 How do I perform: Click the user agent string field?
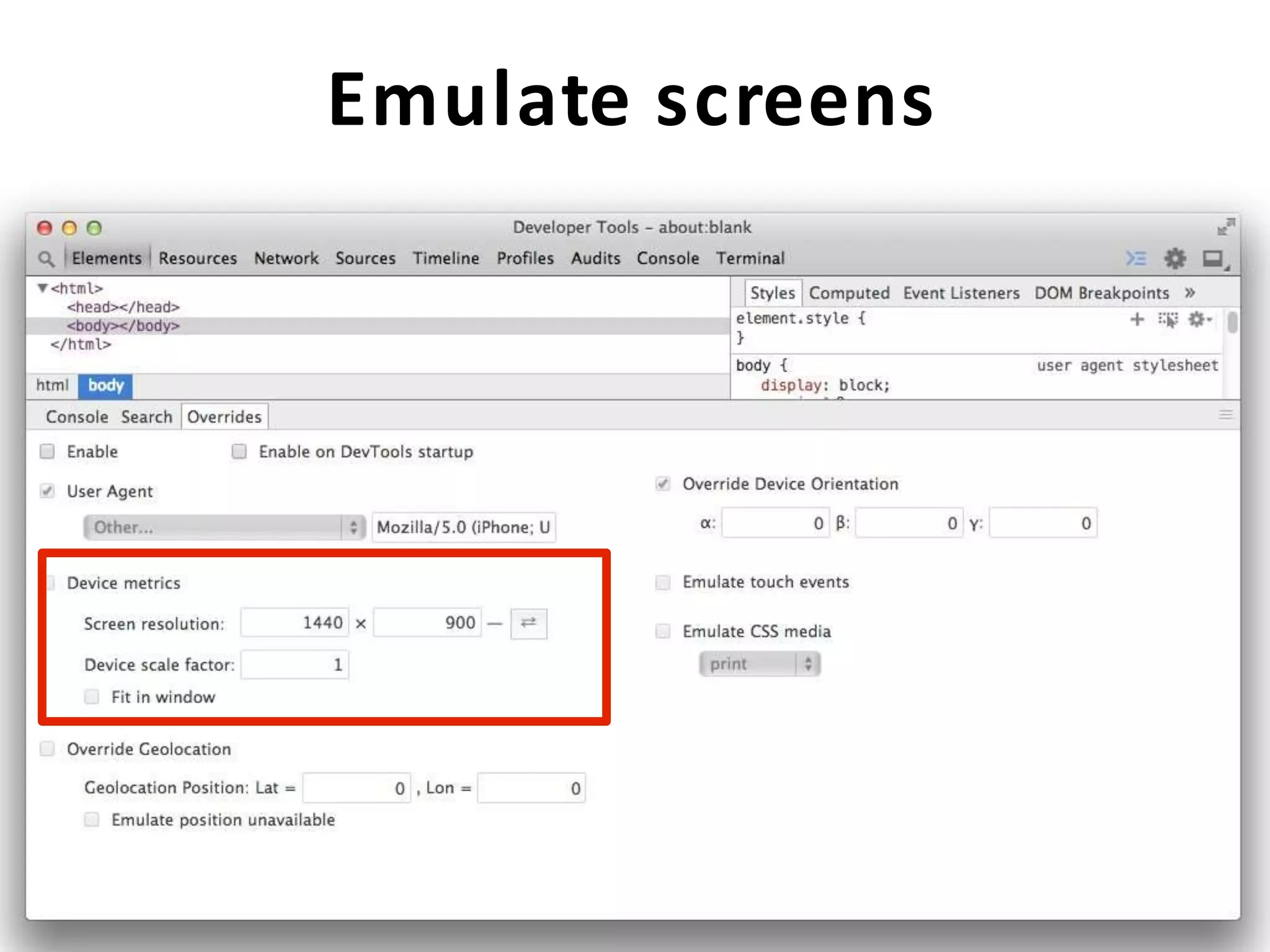464,527
